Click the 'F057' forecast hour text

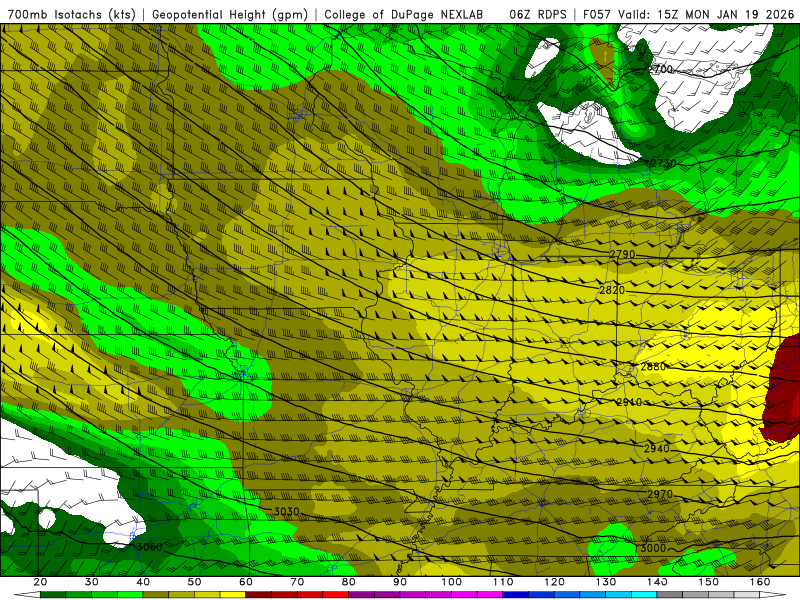point(597,14)
